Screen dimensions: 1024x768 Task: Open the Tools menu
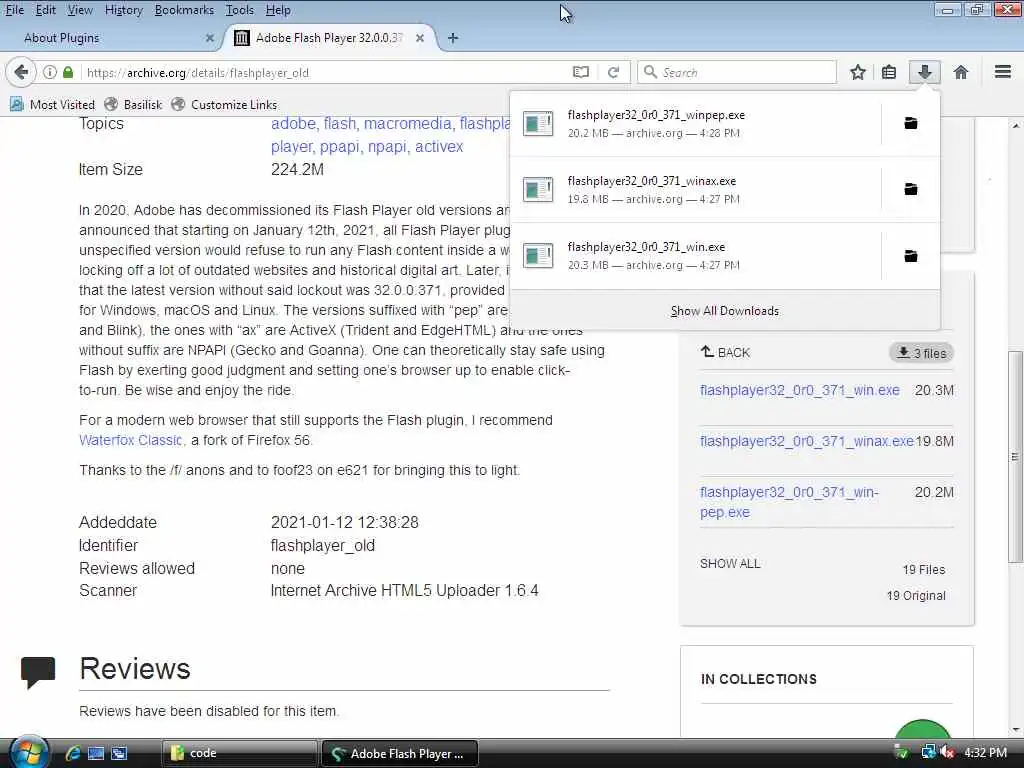pos(240,10)
